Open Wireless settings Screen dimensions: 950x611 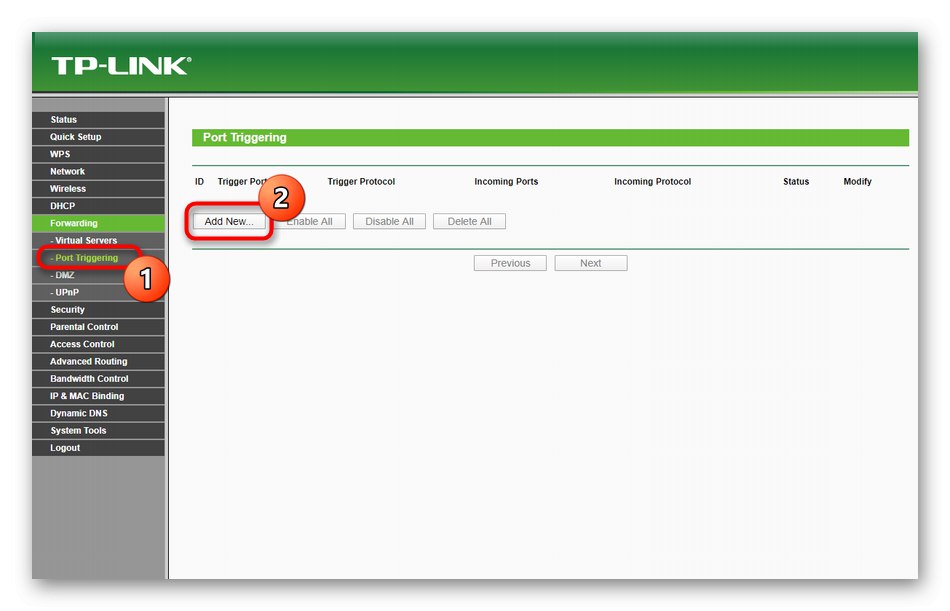(x=98, y=189)
